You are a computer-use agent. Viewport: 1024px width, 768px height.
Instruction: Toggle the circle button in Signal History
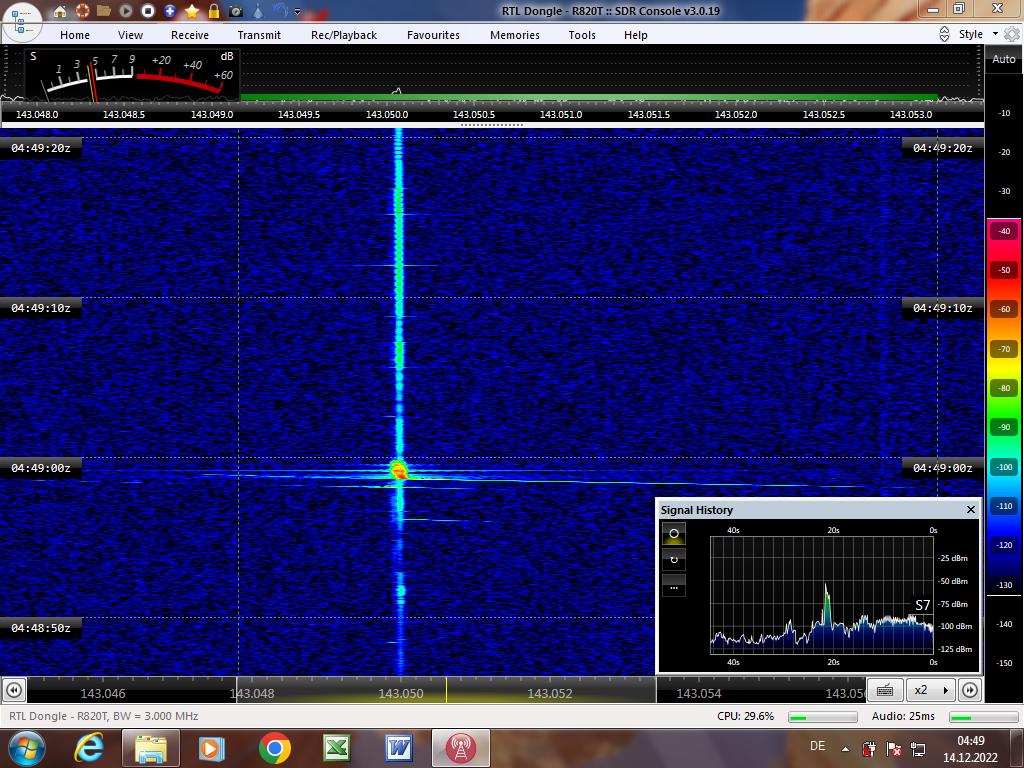(674, 534)
